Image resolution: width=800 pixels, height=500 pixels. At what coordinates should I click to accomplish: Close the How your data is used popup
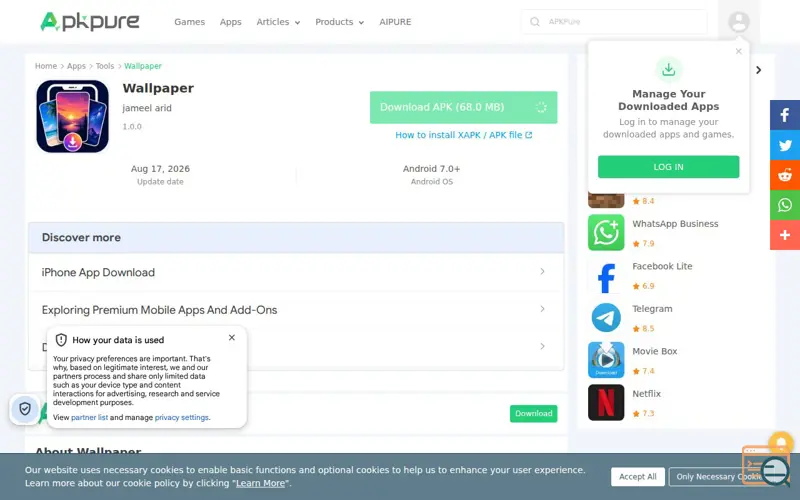(x=232, y=338)
